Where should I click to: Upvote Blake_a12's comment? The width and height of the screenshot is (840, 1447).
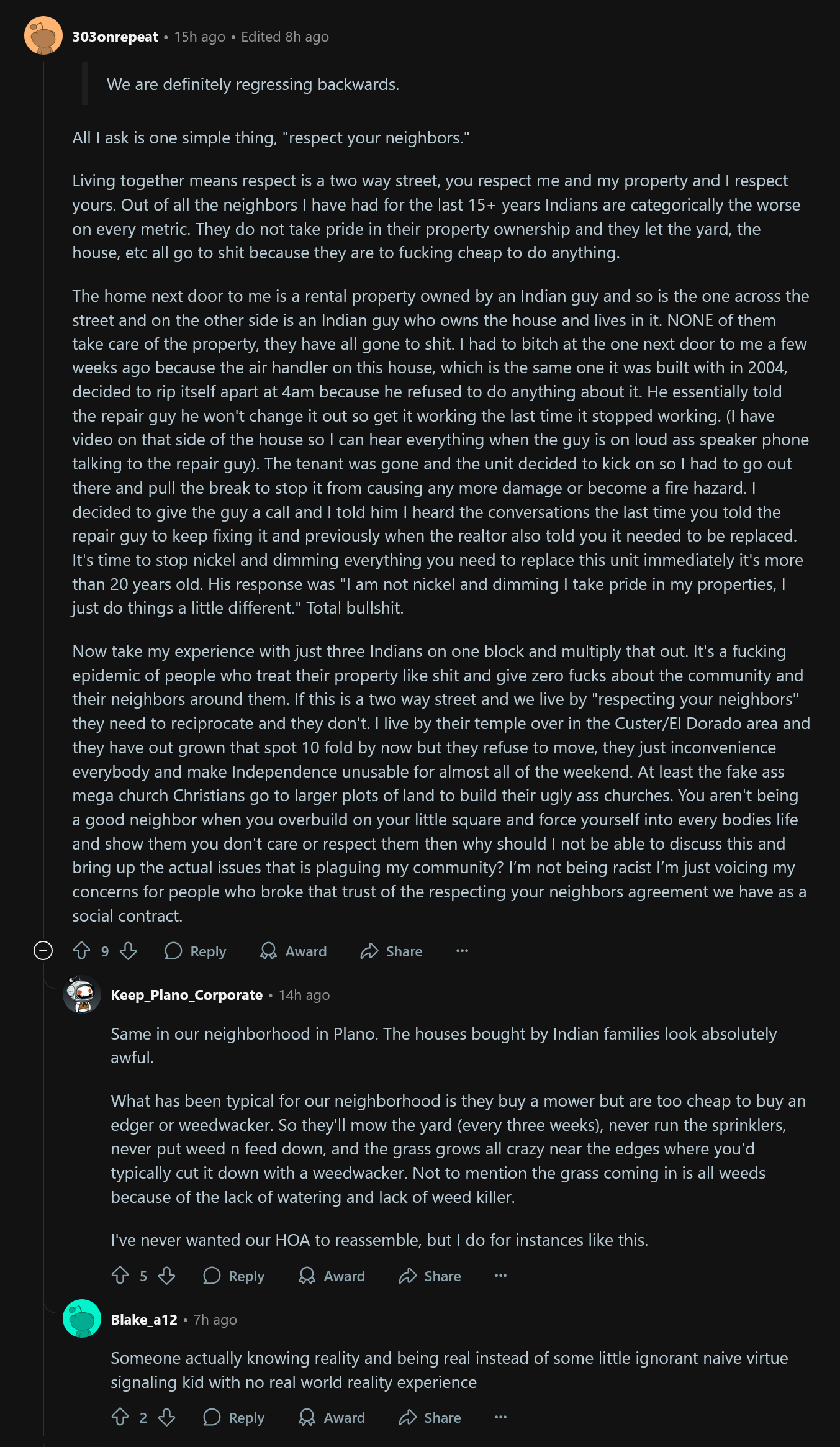pos(120,1417)
